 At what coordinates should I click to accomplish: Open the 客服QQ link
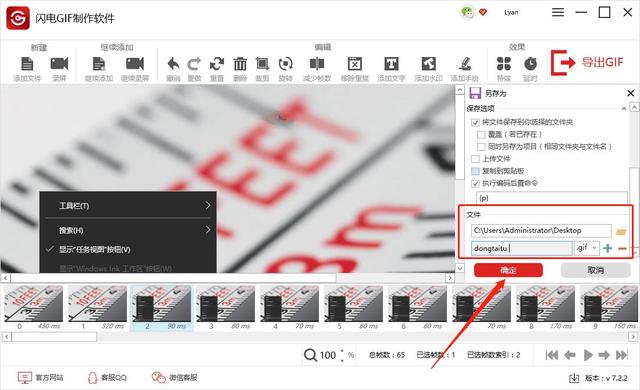[x=107, y=378]
